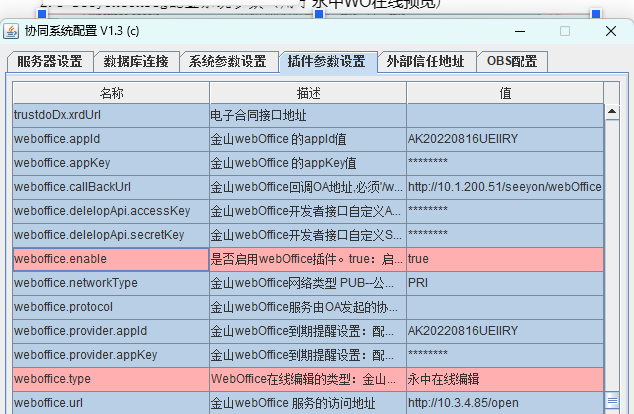This screenshot has height=414, width=634.
Task: Click the http://10.3.4.85/open value cell
Action: click(505, 403)
